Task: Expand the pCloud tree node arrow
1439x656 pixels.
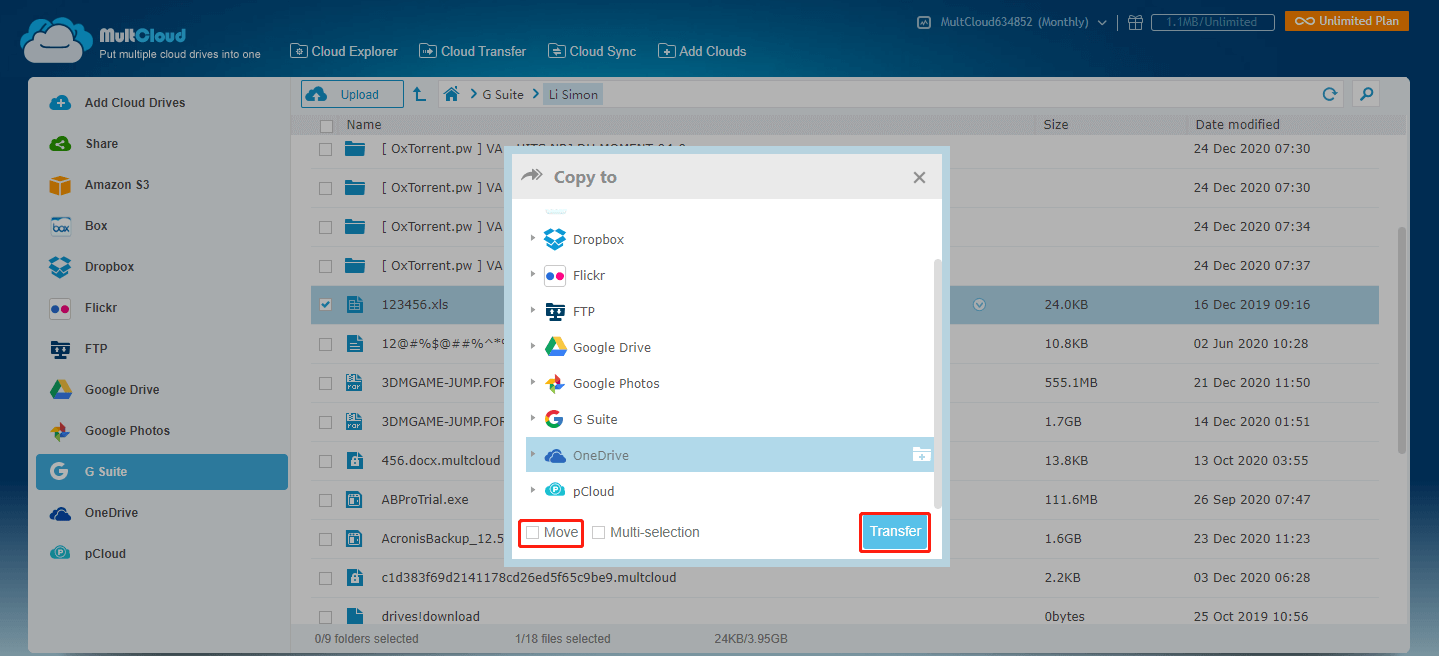Action: point(533,491)
